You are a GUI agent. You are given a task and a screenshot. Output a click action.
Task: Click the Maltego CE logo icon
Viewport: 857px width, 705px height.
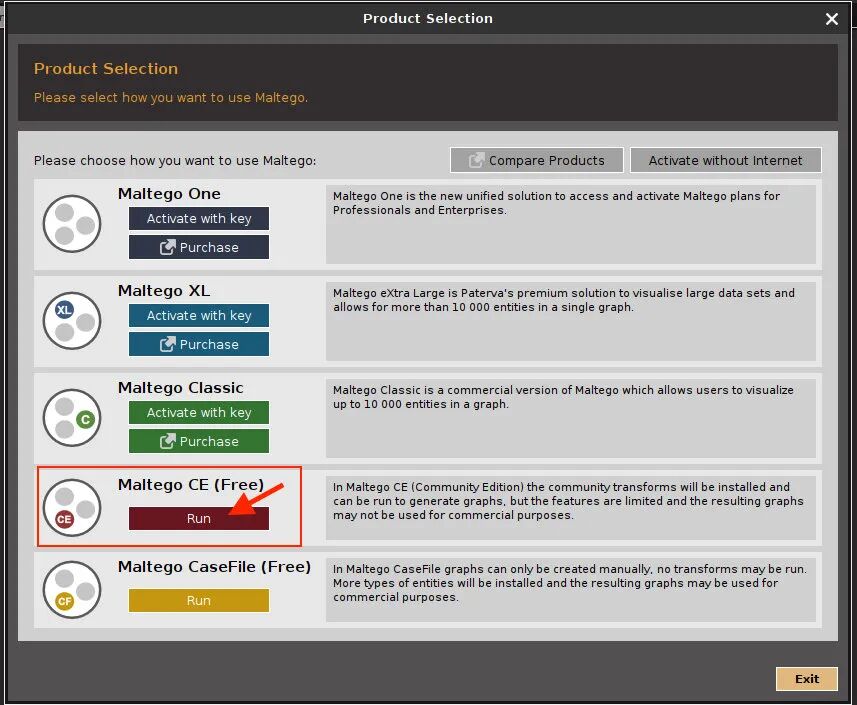(72, 508)
